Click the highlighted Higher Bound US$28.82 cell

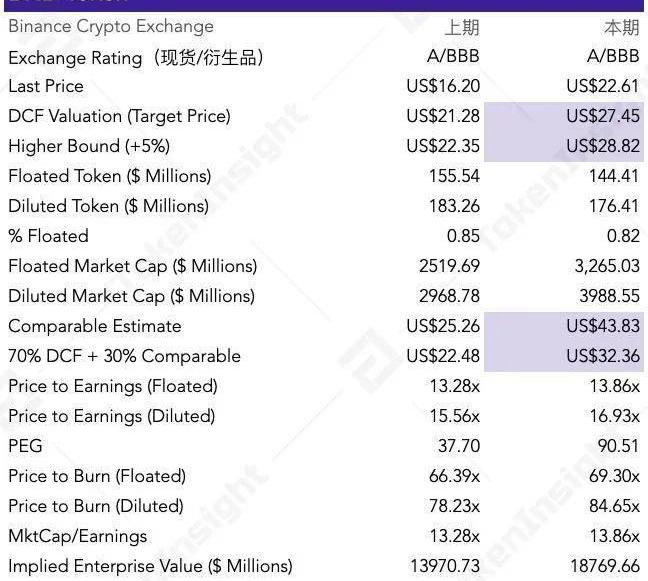point(603,146)
